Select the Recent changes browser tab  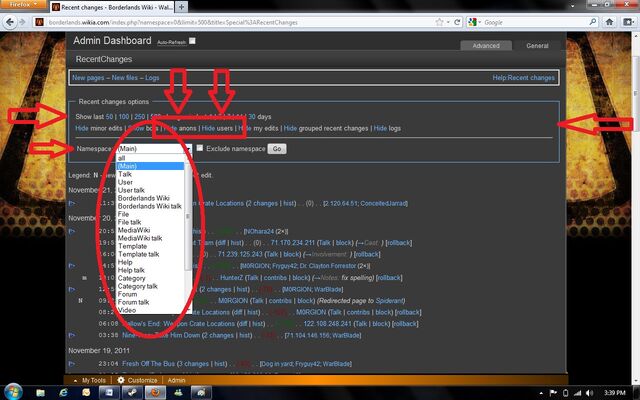pyautogui.click(x=112, y=7)
